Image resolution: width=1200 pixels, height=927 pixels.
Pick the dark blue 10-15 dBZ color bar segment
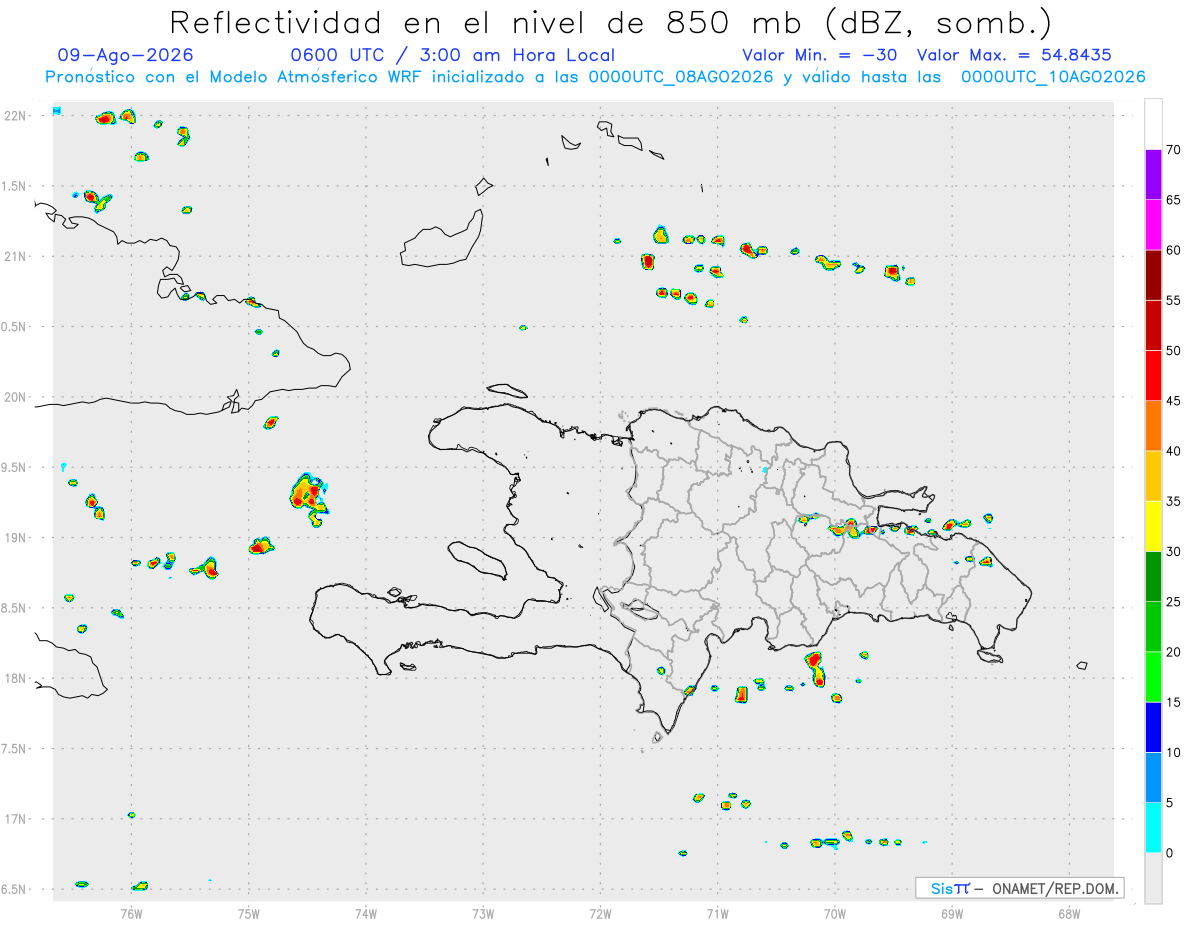(x=1153, y=727)
